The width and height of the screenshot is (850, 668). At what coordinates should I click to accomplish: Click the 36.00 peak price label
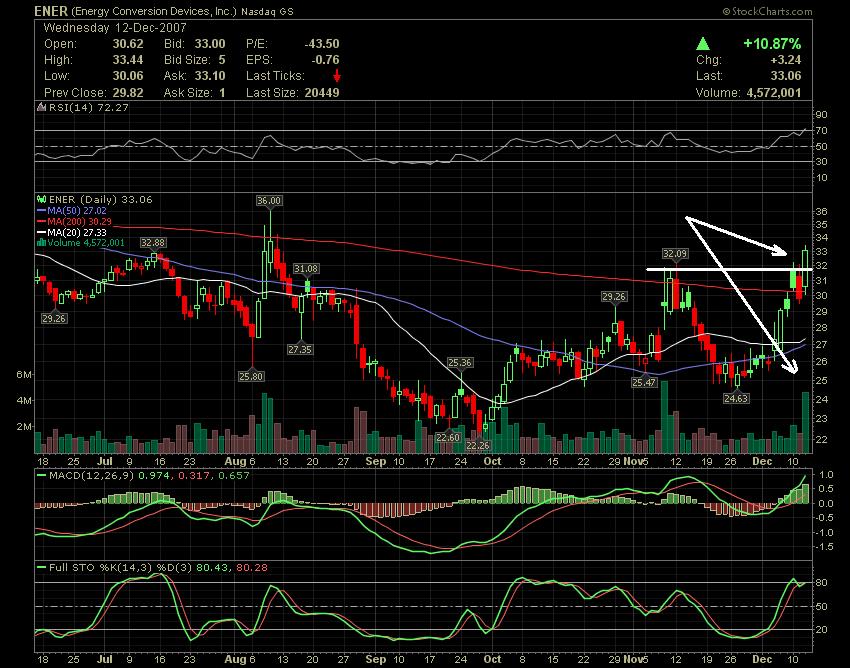pyautogui.click(x=269, y=201)
